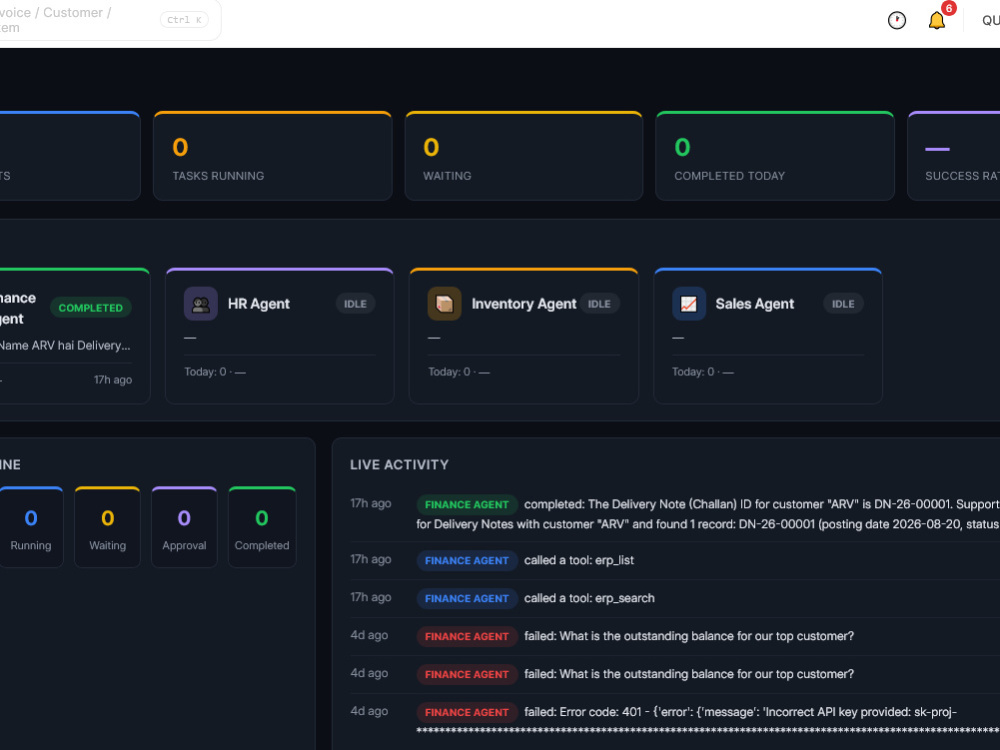Select the Waiting pipeline counter tile
The width and height of the screenshot is (1000, 750).
107,527
